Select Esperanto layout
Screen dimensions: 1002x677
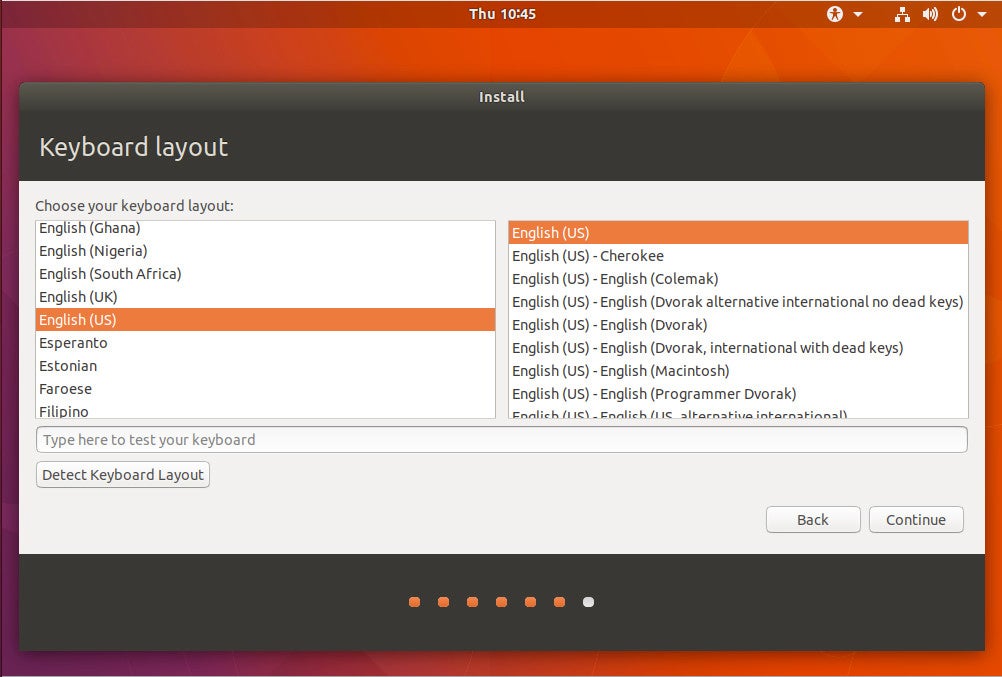[x=265, y=343]
